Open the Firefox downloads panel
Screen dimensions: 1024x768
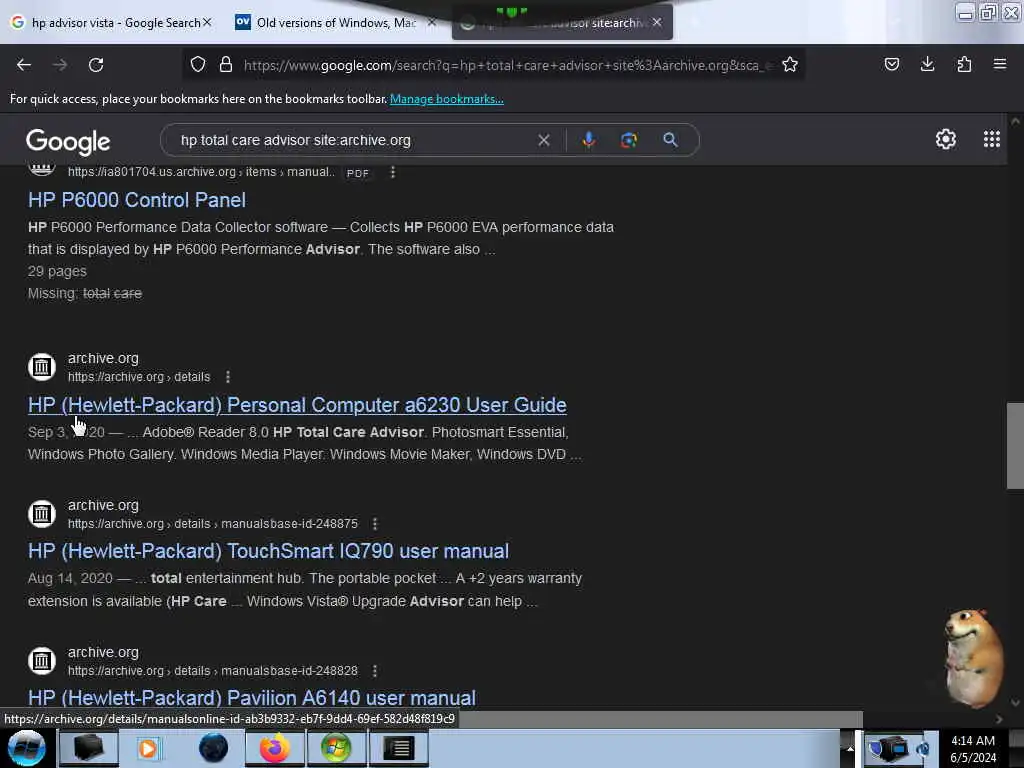927,65
